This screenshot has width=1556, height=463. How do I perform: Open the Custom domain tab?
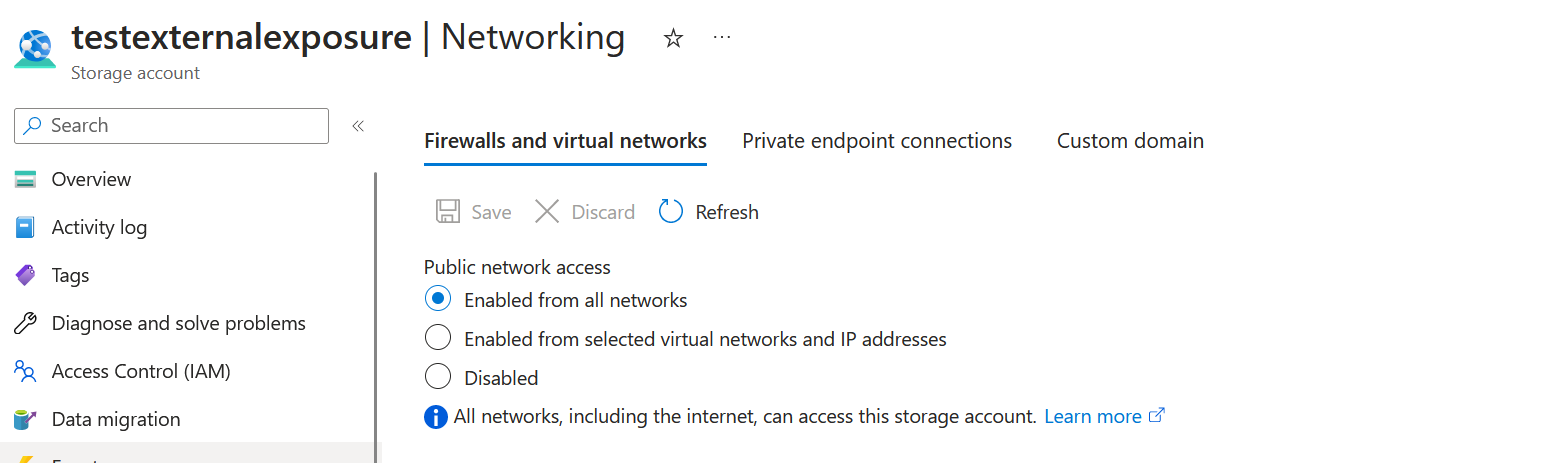coord(1130,141)
